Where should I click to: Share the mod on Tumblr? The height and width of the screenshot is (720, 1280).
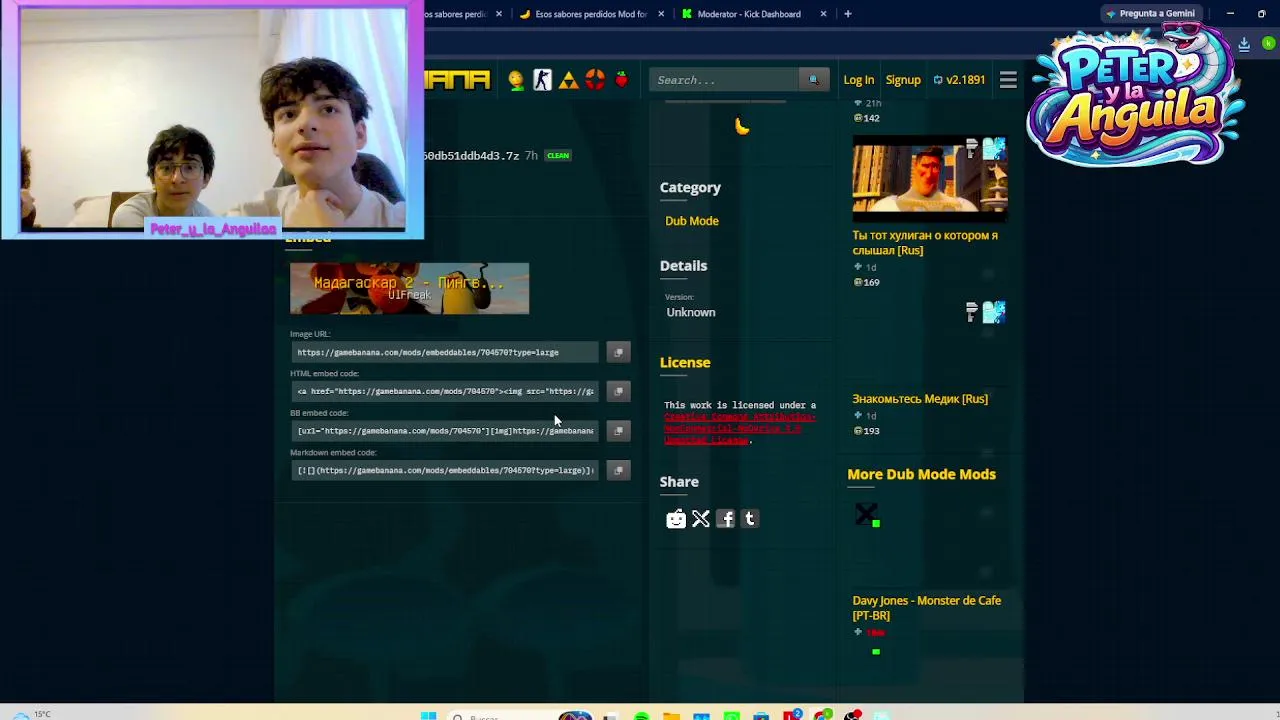[x=750, y=519]
